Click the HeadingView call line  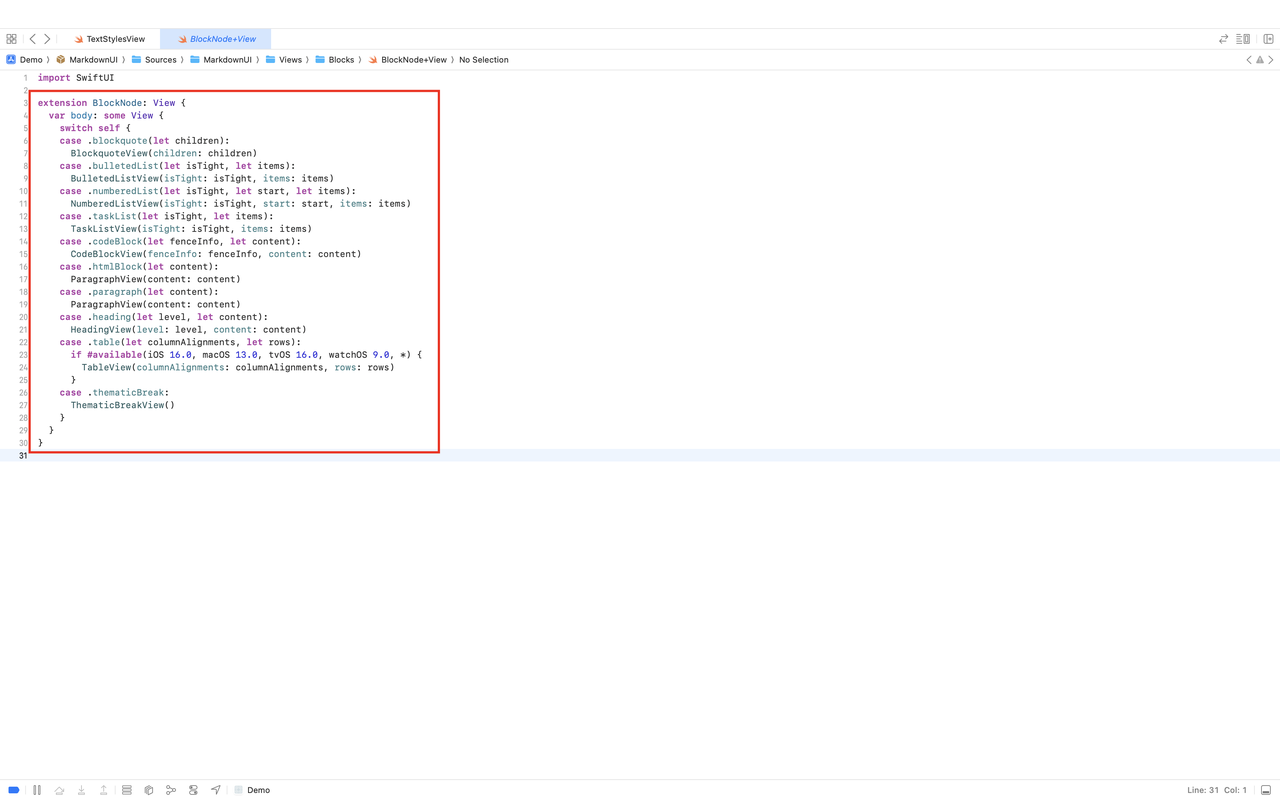coord(189,330)
